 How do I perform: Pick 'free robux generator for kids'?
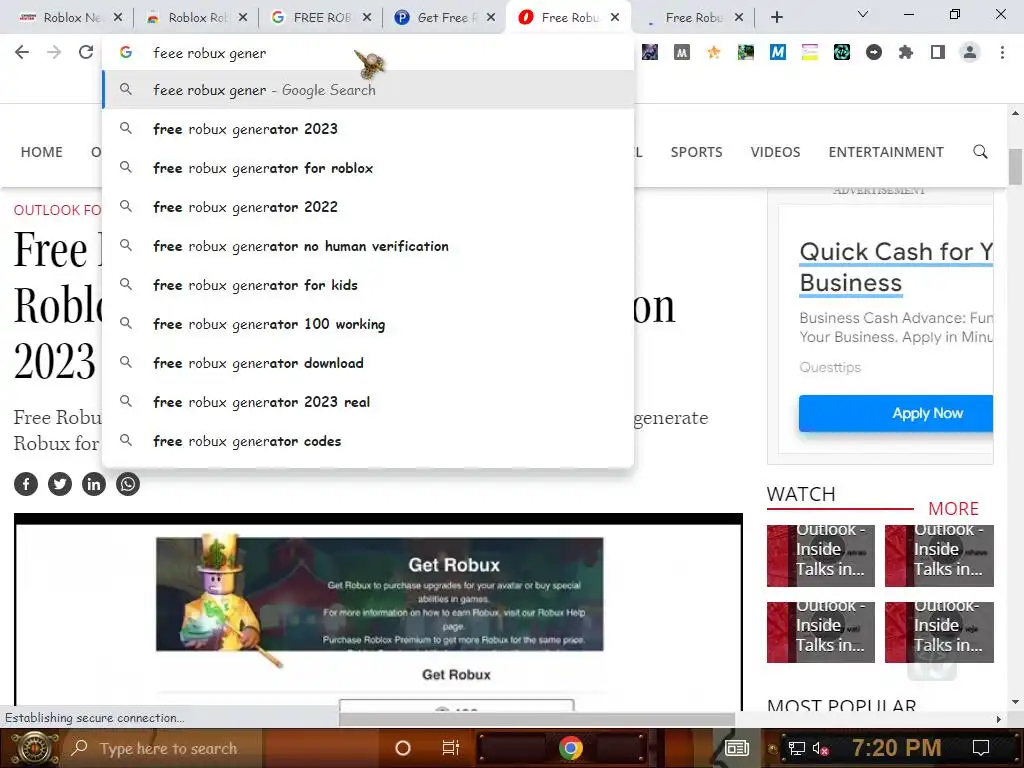368,285
